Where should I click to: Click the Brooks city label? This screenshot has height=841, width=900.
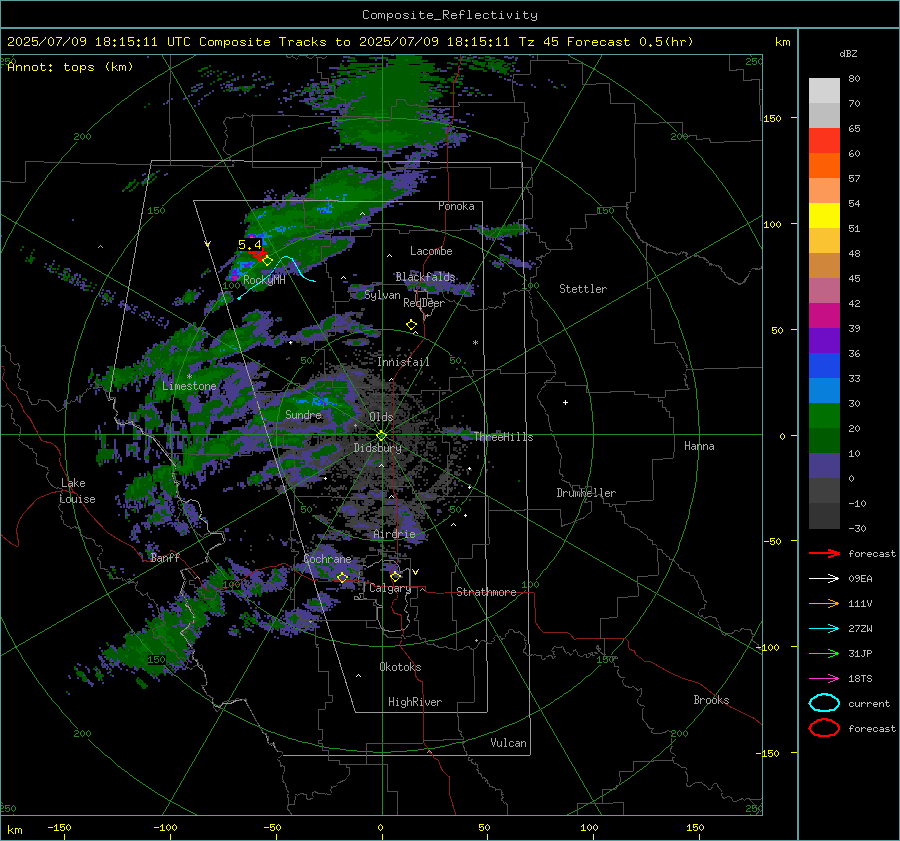711,700
